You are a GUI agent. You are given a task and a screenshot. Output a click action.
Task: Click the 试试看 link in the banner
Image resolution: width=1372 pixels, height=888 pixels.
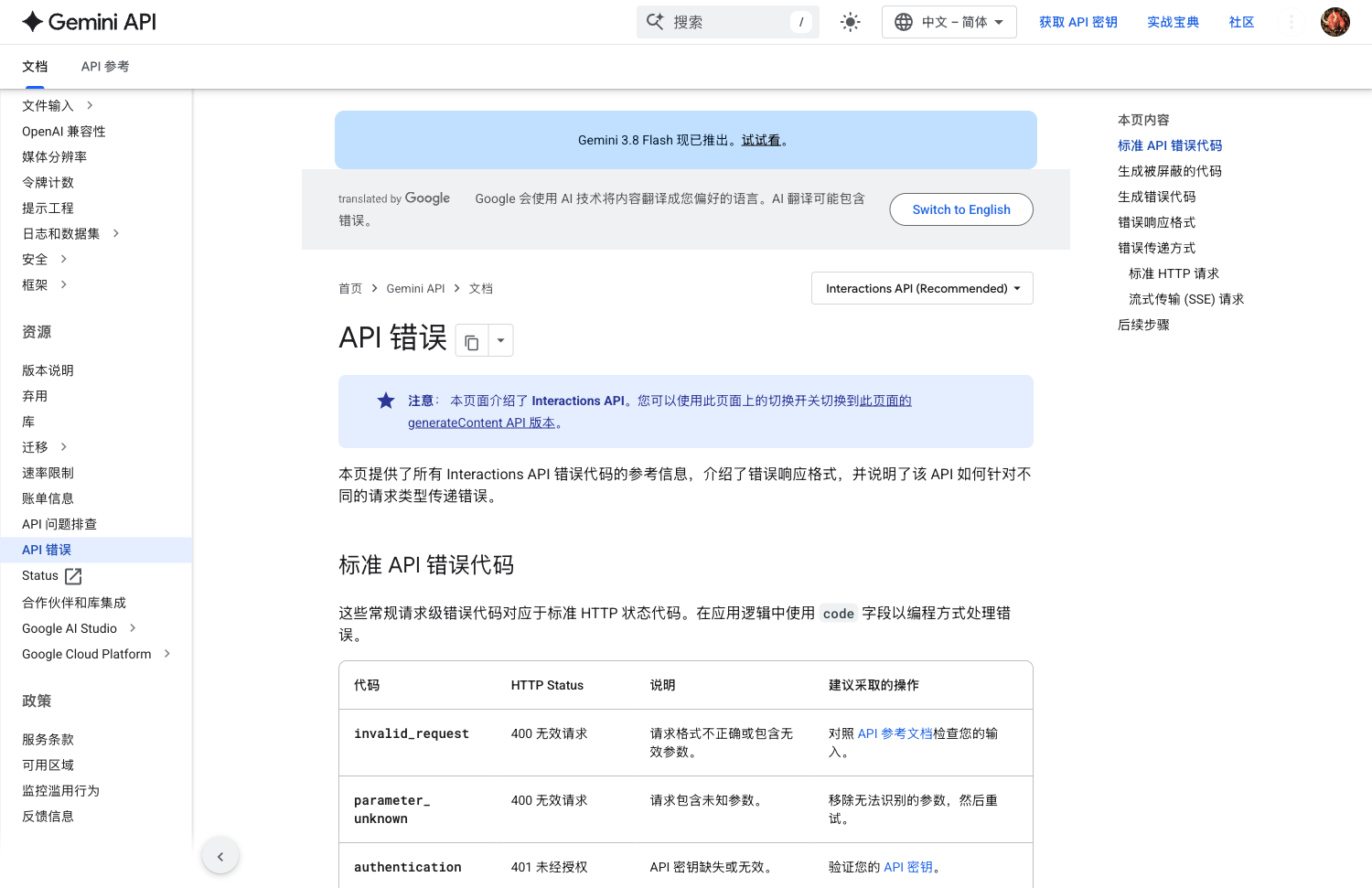click(x=761, y=140)
